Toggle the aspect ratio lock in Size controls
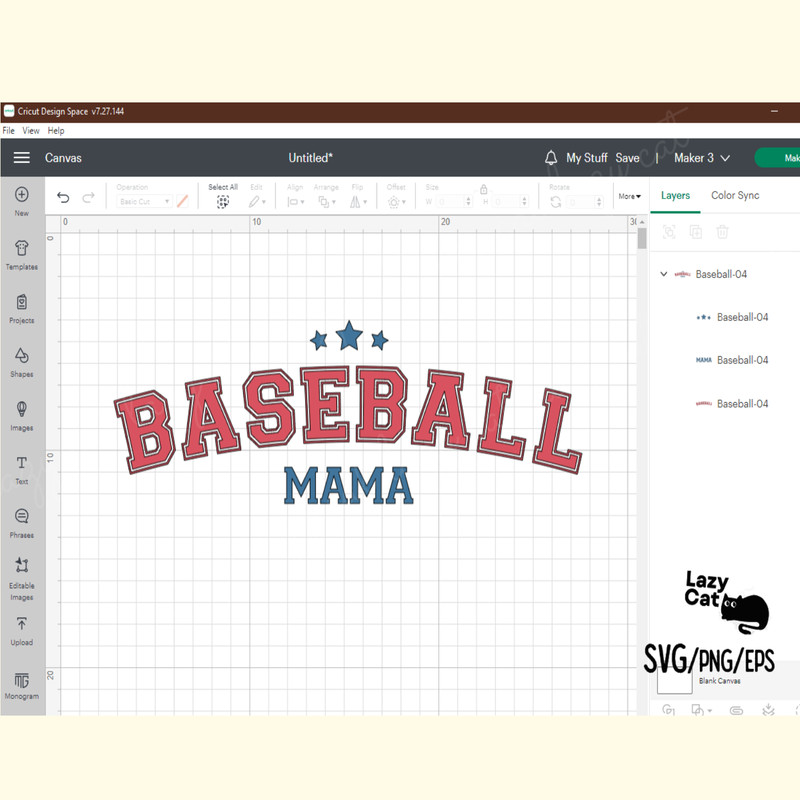 [x=484, y=188]
